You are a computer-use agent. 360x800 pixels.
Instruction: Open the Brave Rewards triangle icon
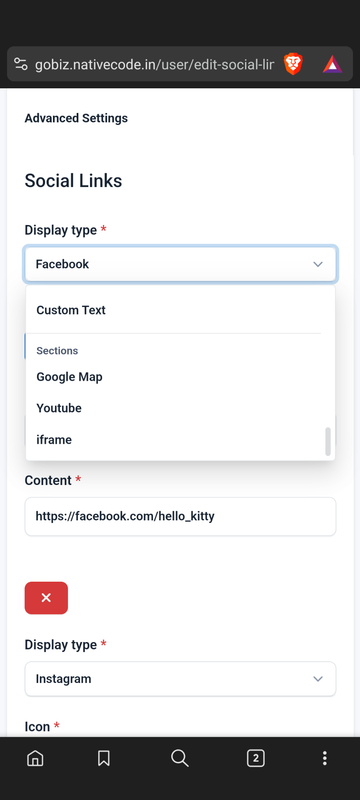(x=332, y=65)
